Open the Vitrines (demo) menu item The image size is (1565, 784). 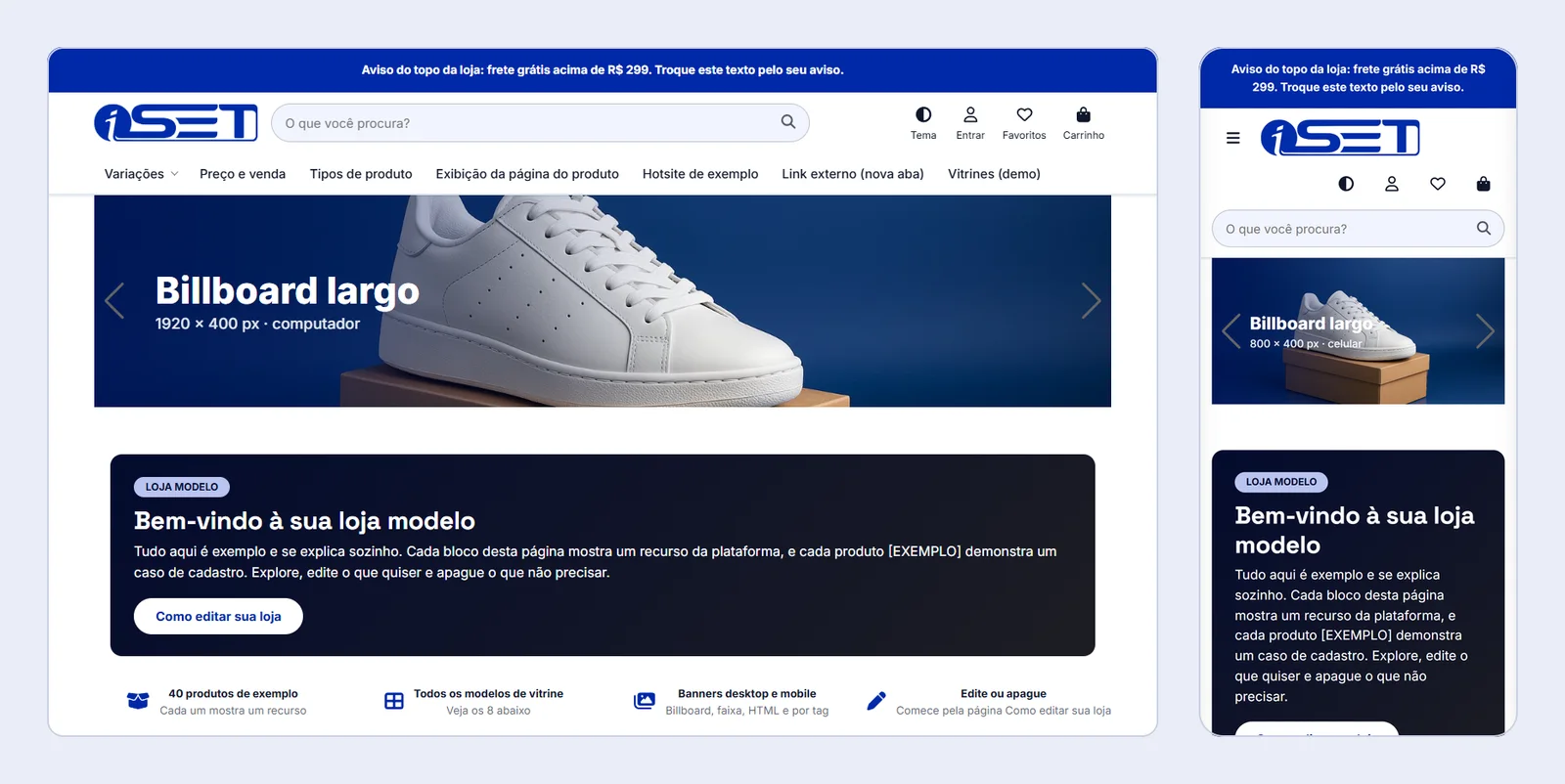pyautogui.click(x=994, y=174)
